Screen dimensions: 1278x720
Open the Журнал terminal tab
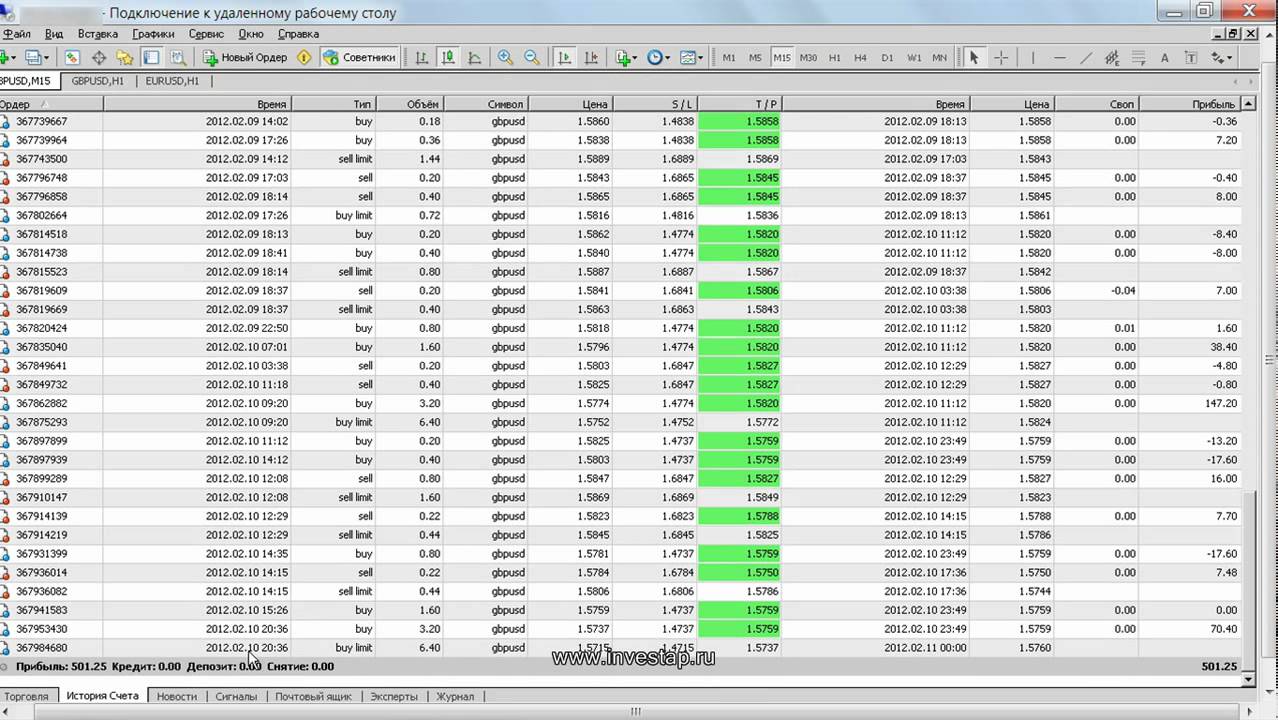[455, 696]
